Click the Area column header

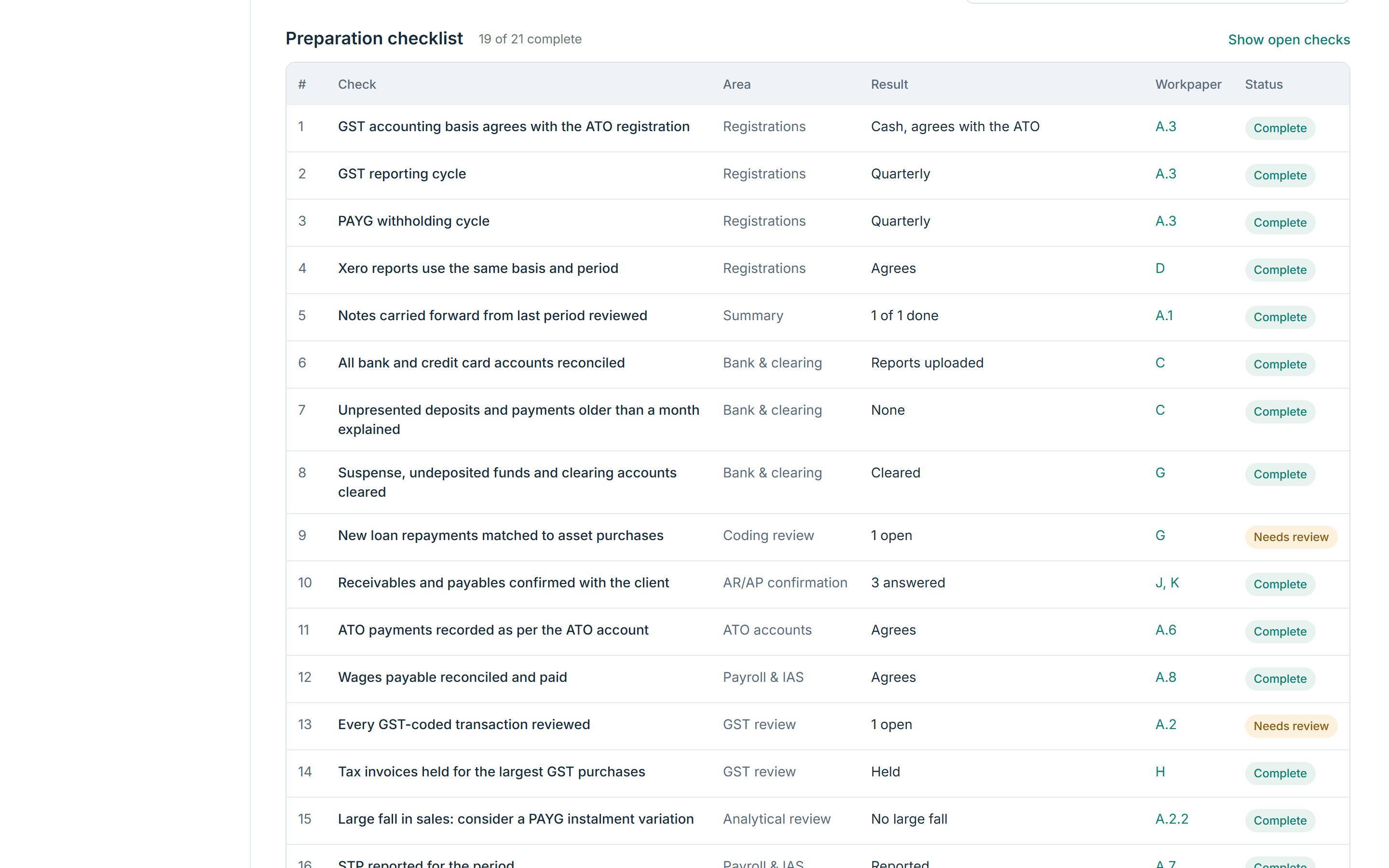[736, 84]
